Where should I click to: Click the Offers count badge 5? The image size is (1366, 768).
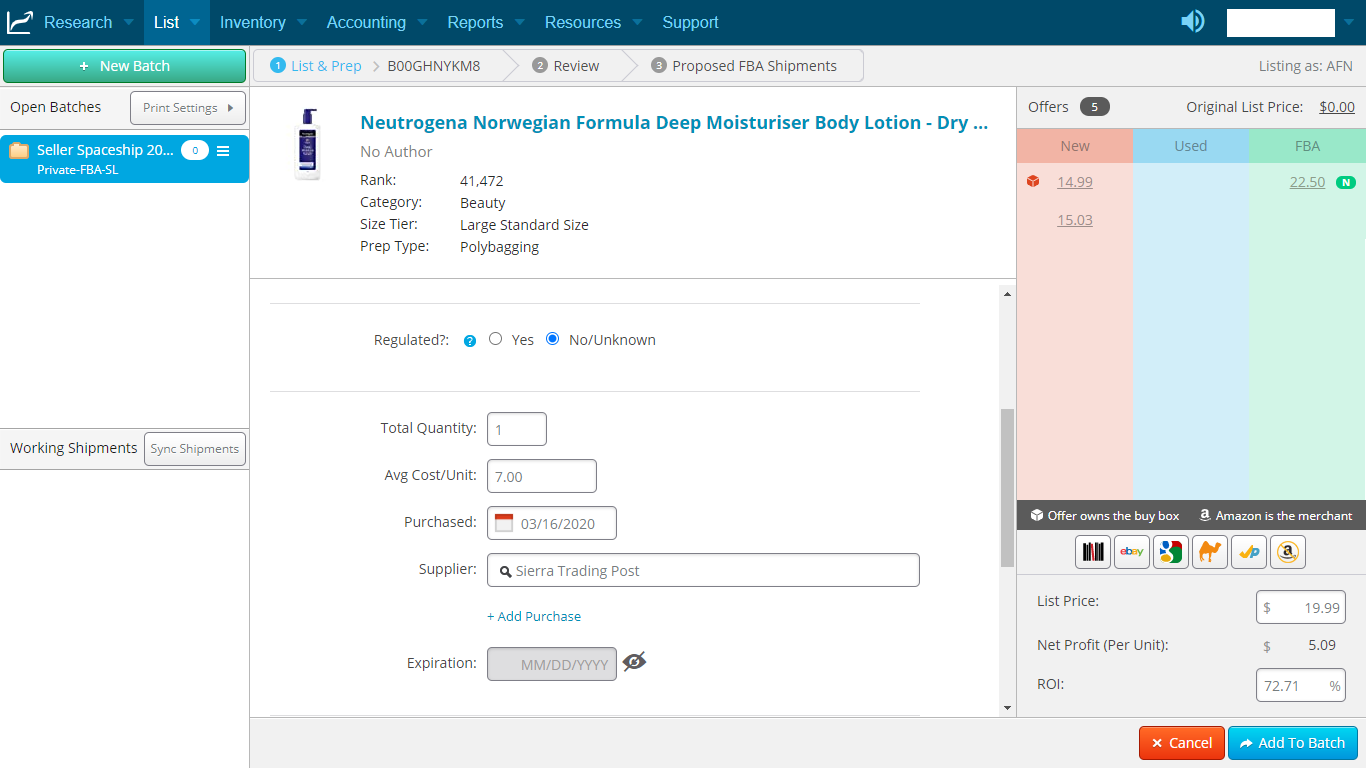1095,107
